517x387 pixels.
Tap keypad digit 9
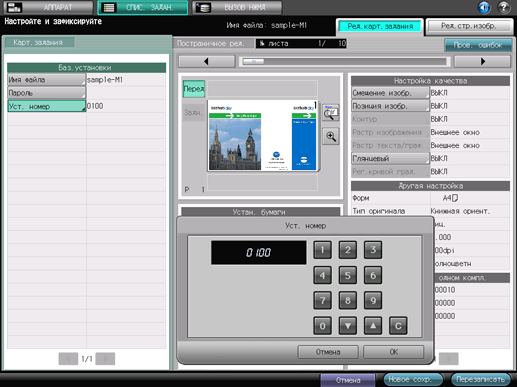pos(373,300)
